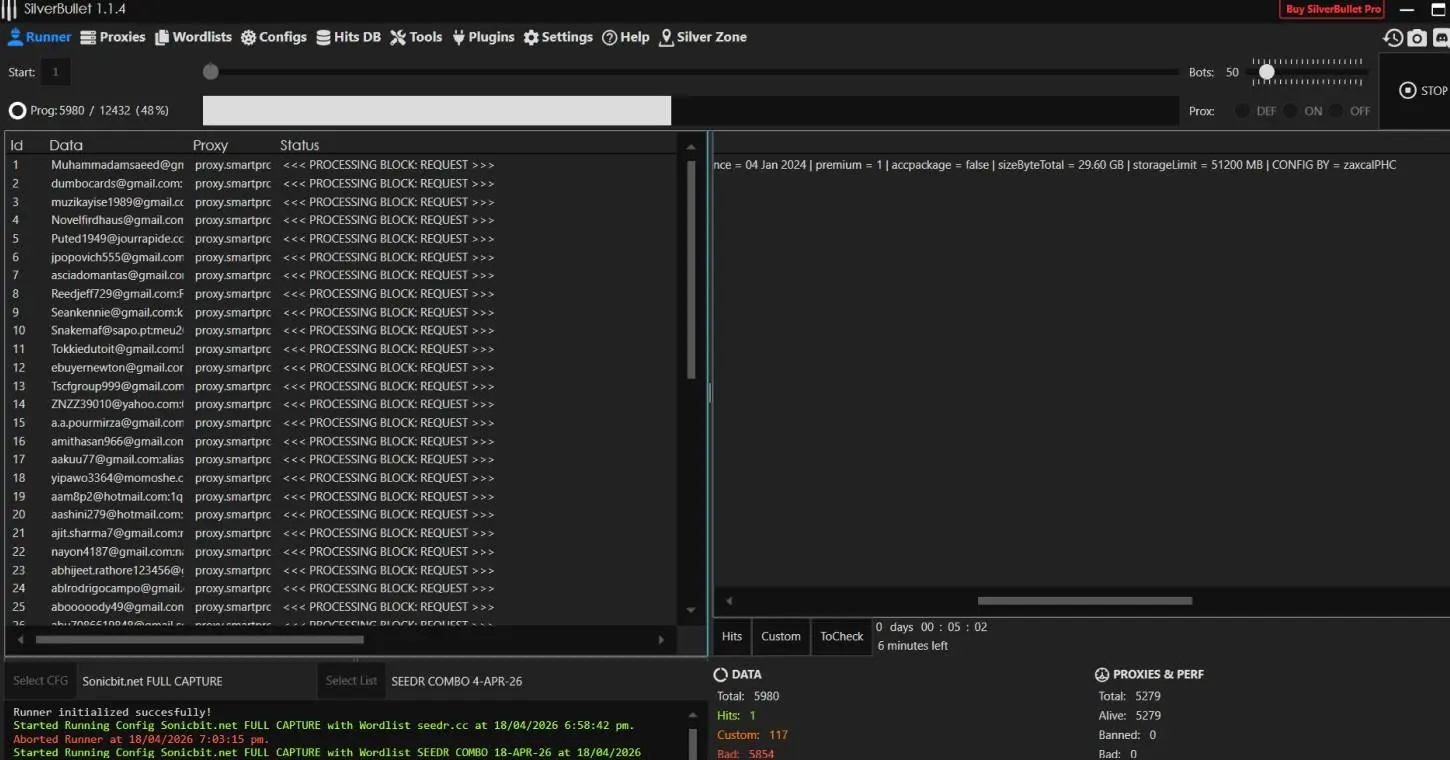Open the Tools section

[x=416, y=37]
